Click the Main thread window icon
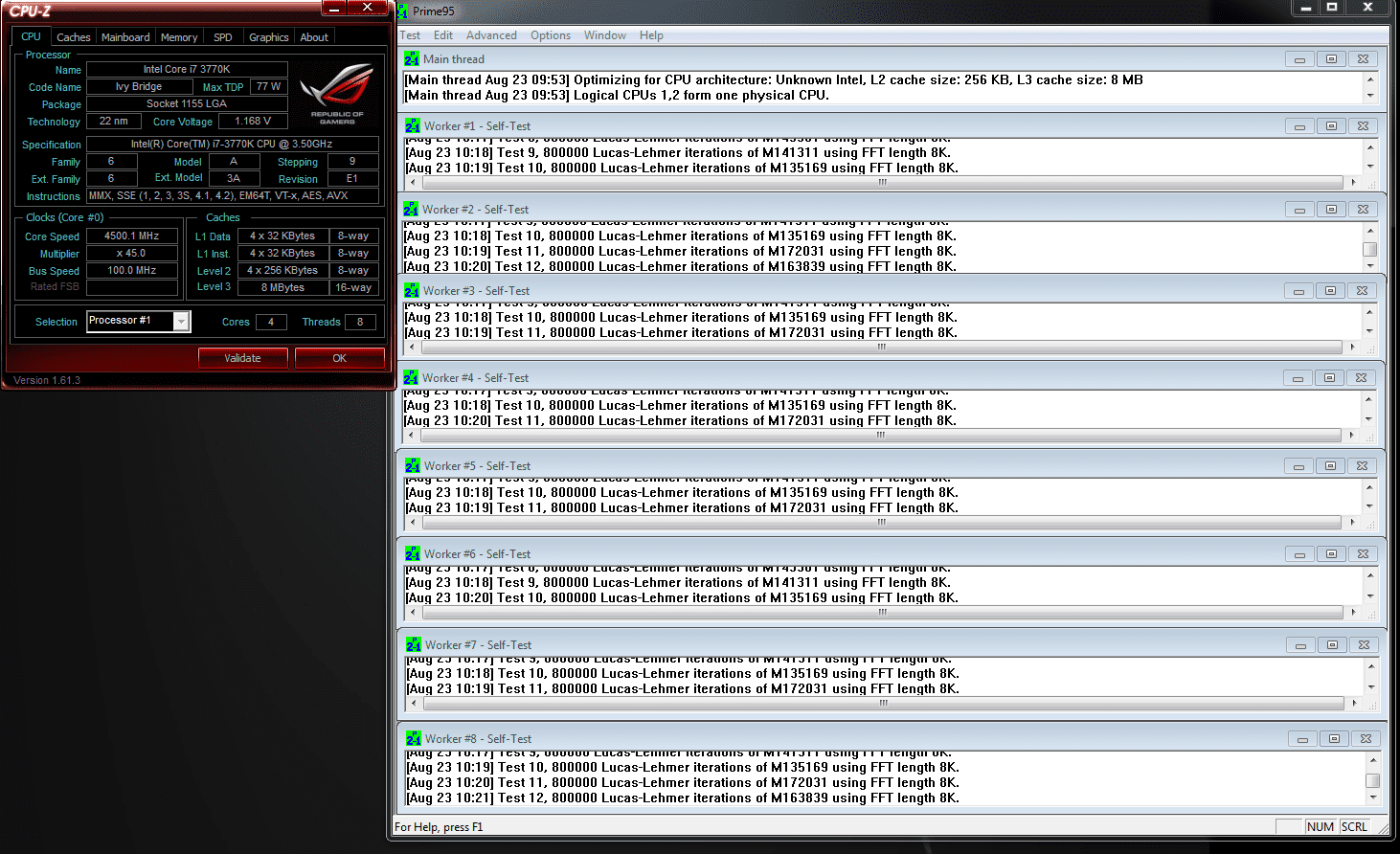 tap(412, 59)
